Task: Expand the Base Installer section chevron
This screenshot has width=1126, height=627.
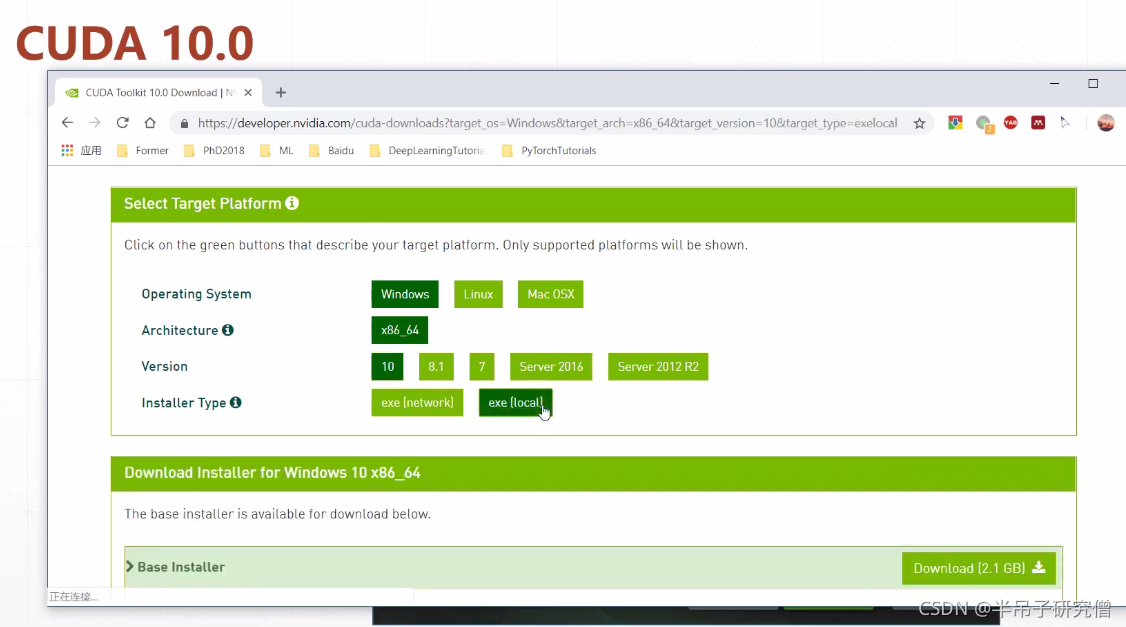Action: pos(130,567)
